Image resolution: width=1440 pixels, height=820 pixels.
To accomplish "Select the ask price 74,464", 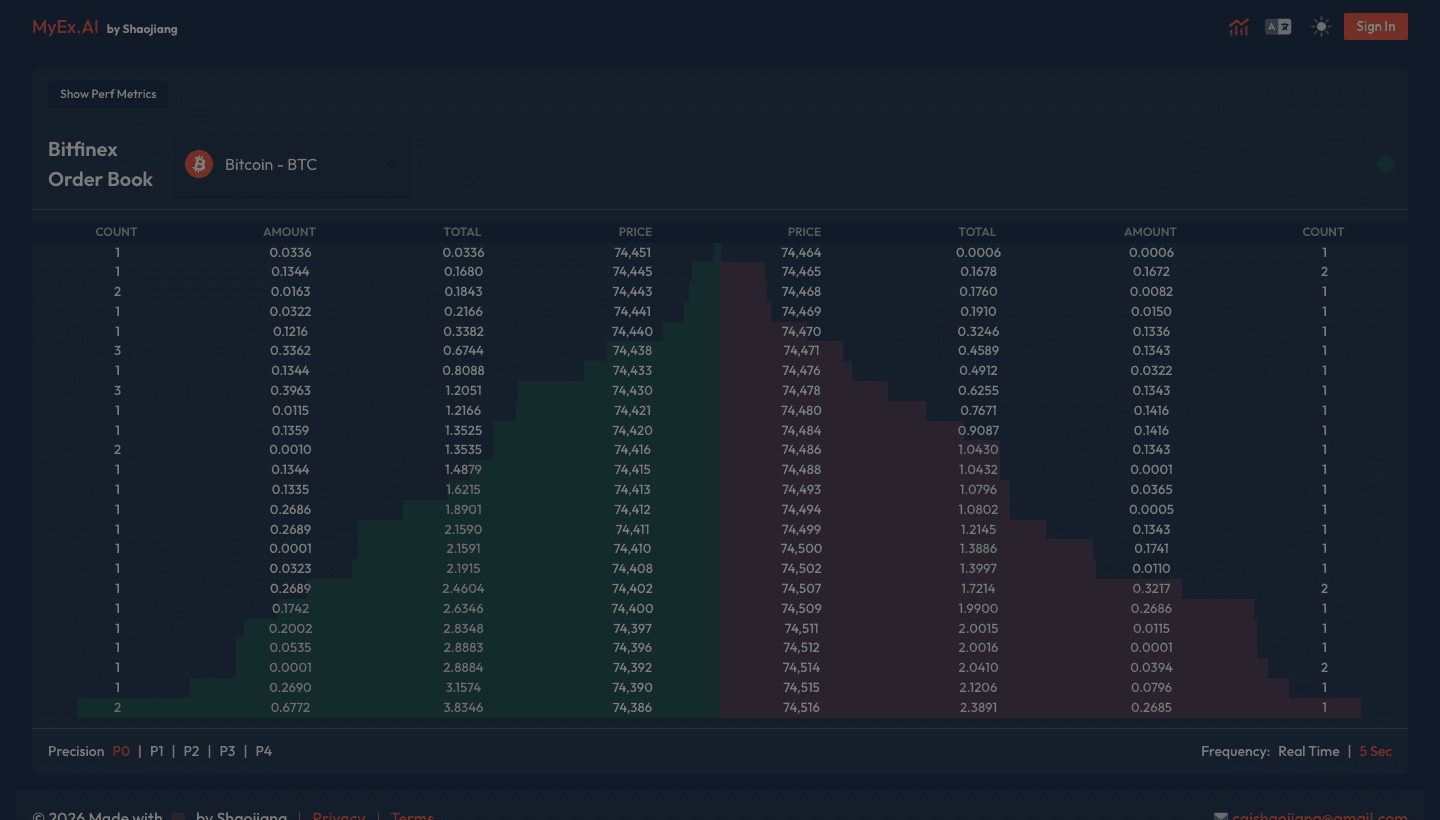I will [802, 252].
